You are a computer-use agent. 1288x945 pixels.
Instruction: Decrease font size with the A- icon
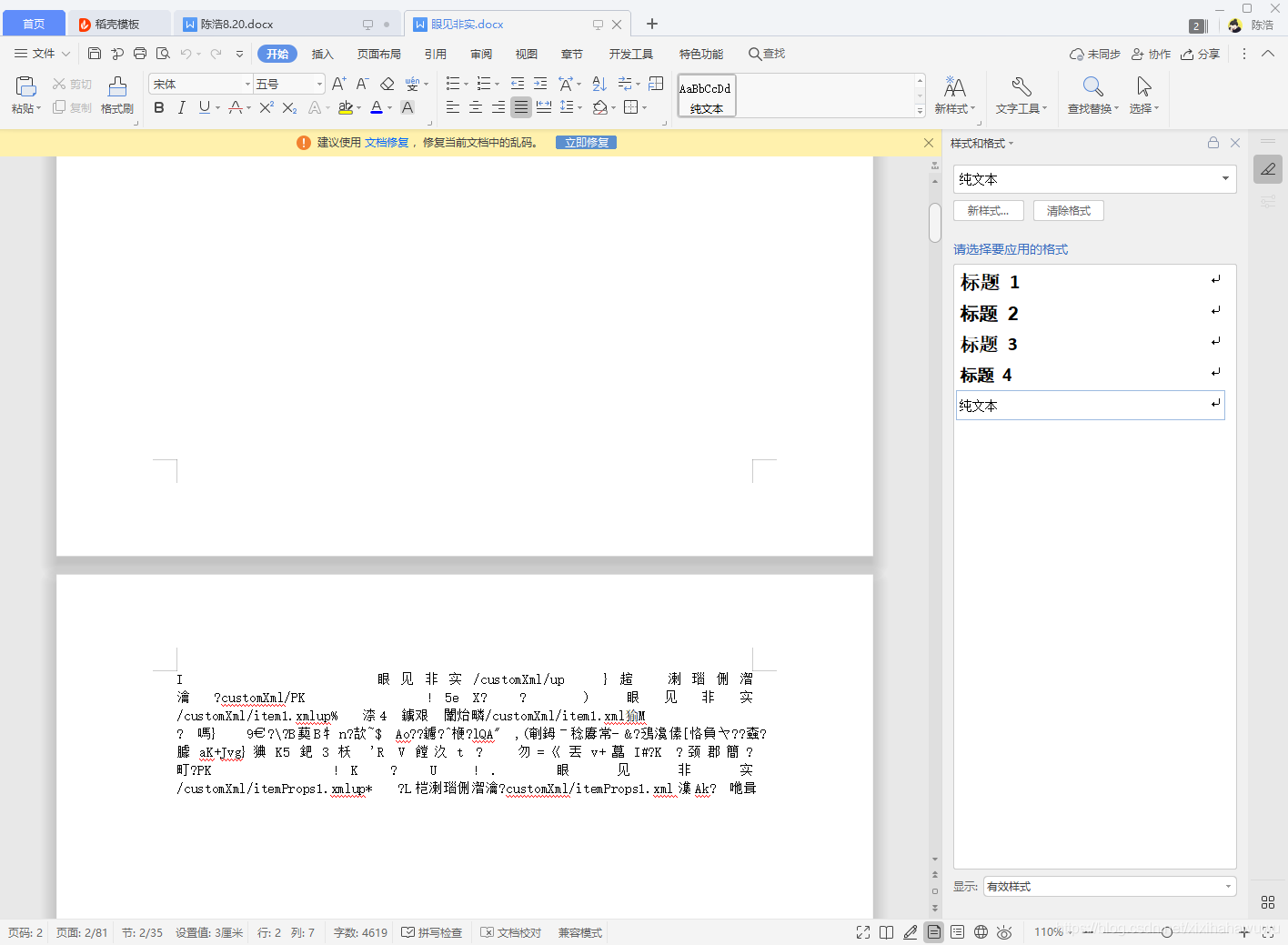coord(362,84)
